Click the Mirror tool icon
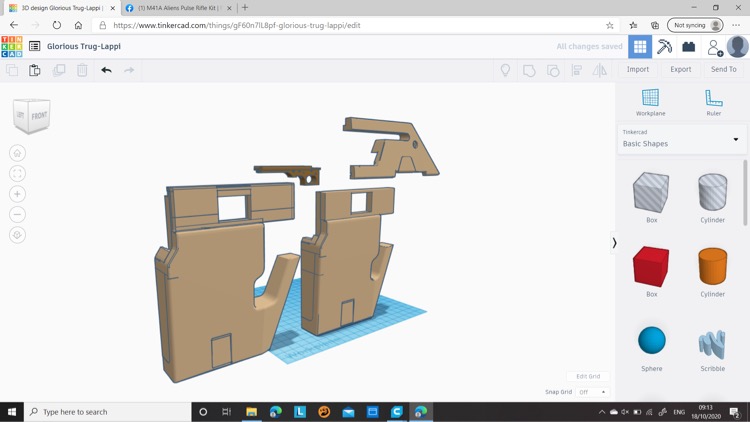This screenshot has width=750, height=422. pos(600,71)
